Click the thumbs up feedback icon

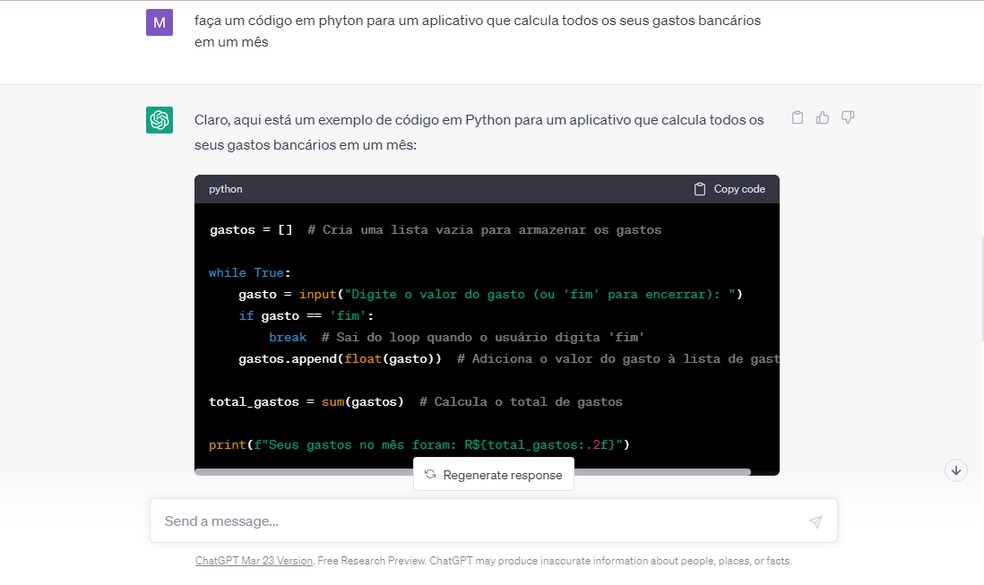point(822,117)
